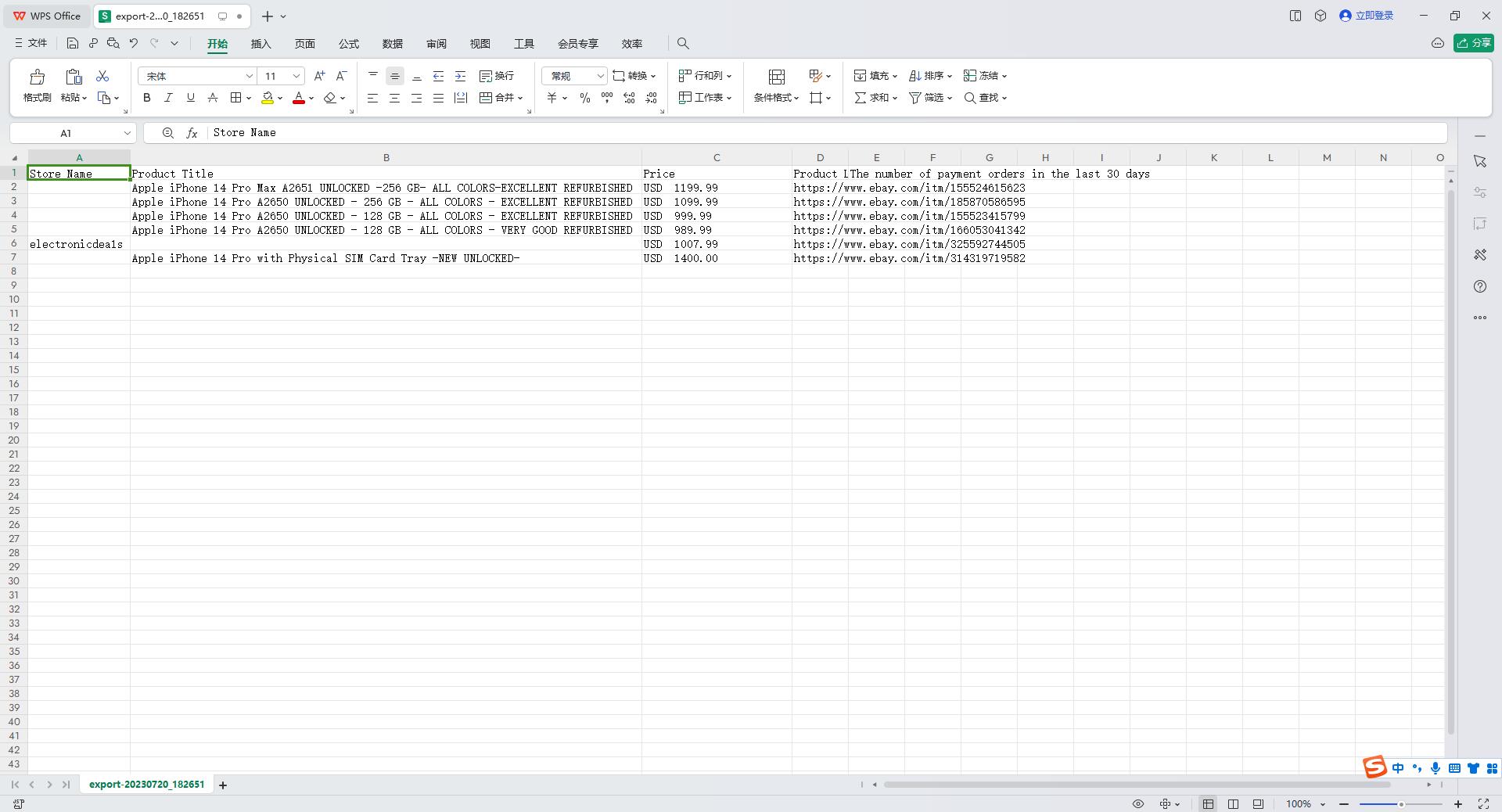Click the search magnifier in ribbon tabs
Viewport: 1502px width, 812px height.
683,44
